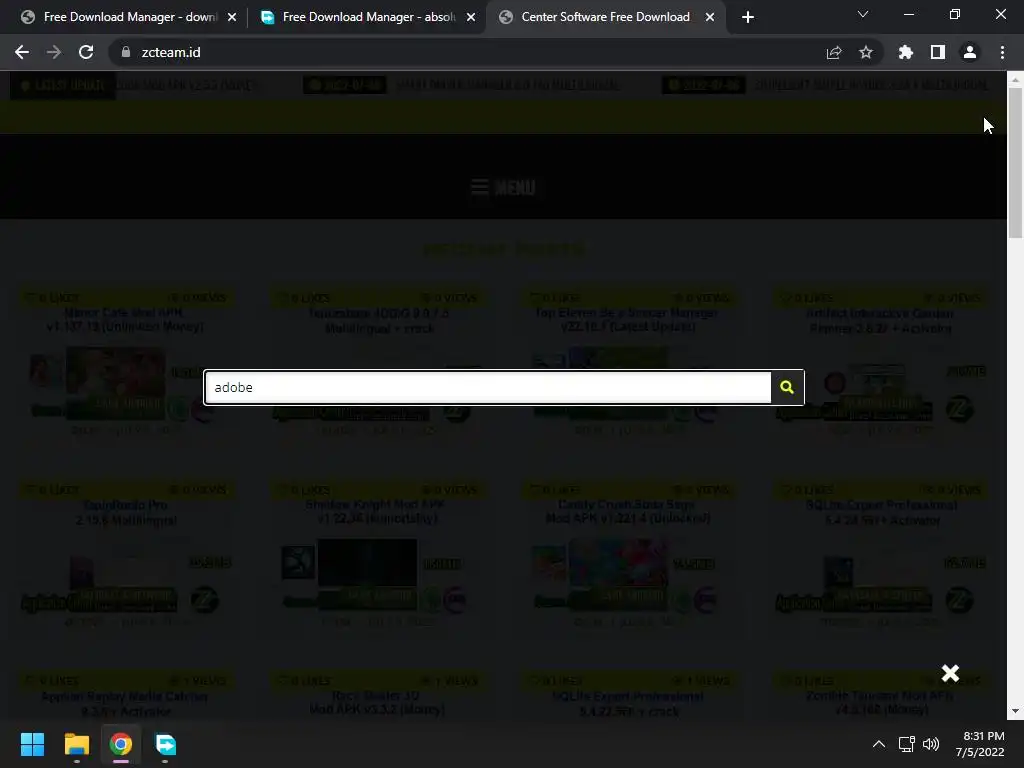Screen dimensions: 1024x768
Task: Click the scrollbar up arrow
Action: click(1015, 80)
